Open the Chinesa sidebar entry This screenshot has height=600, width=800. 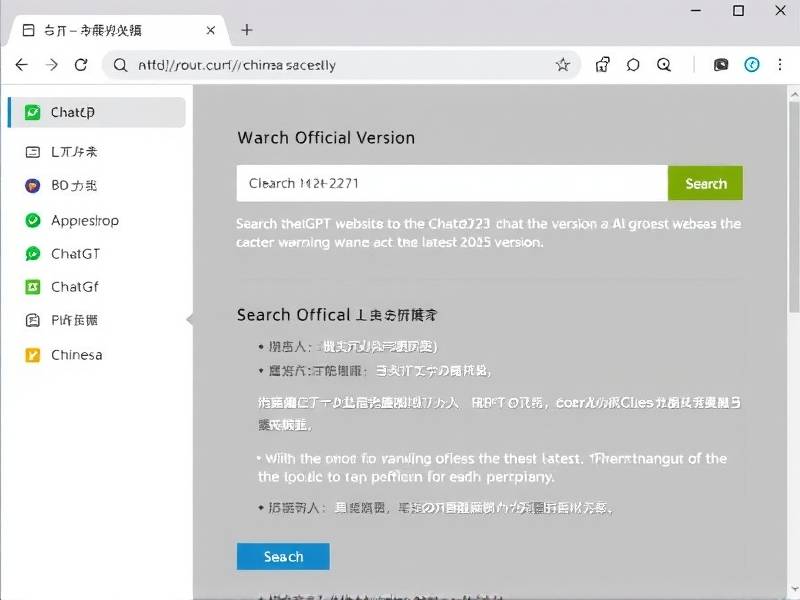pyautogui.click(x=76, y=355)
